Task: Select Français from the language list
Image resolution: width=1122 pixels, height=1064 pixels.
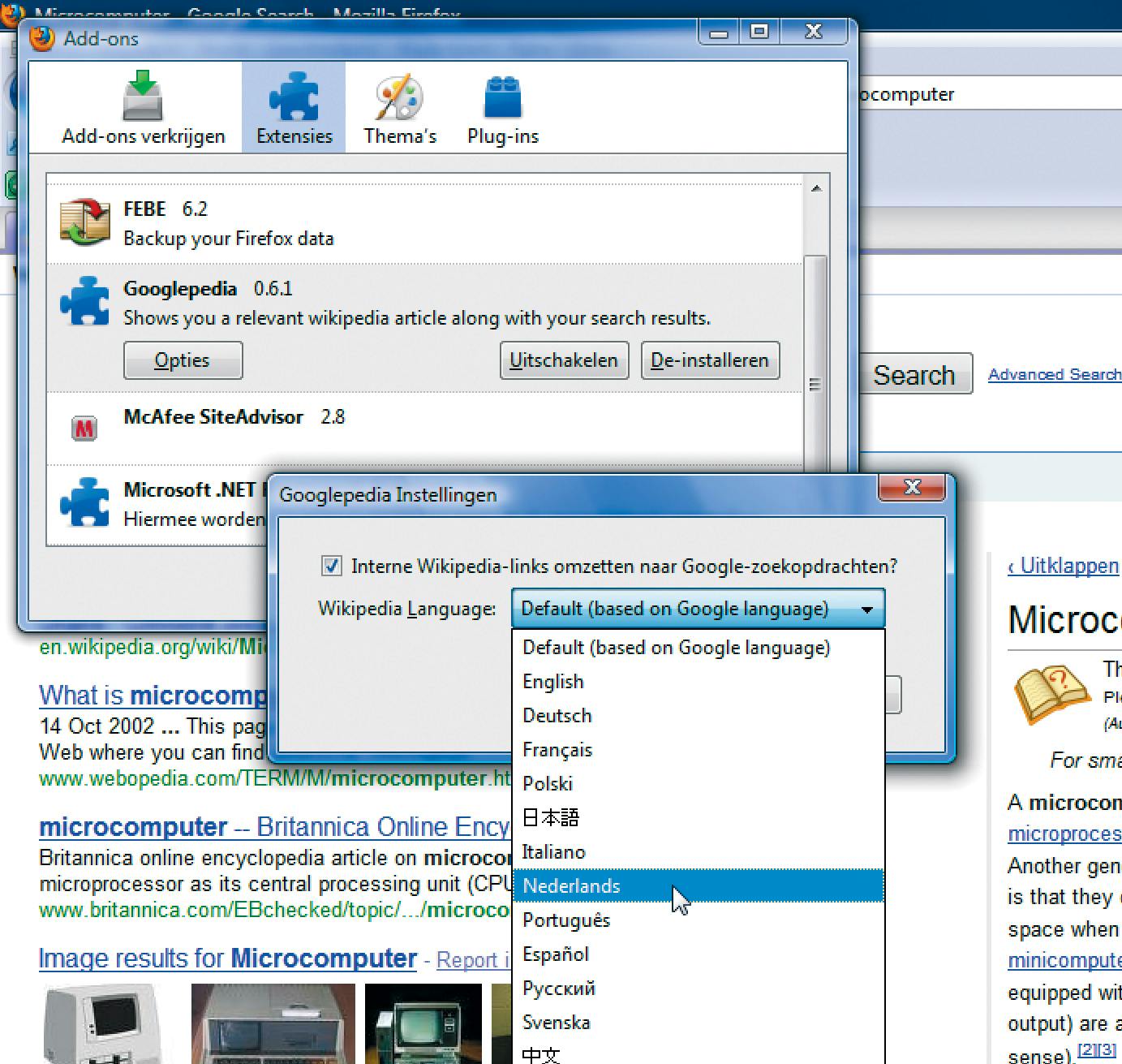Action: (x=698, y=750)
